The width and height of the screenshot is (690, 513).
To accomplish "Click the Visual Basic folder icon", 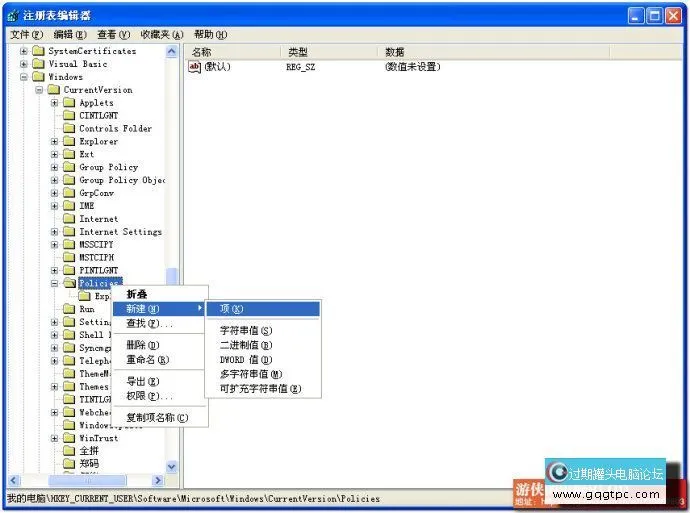I will click(39, 64).
